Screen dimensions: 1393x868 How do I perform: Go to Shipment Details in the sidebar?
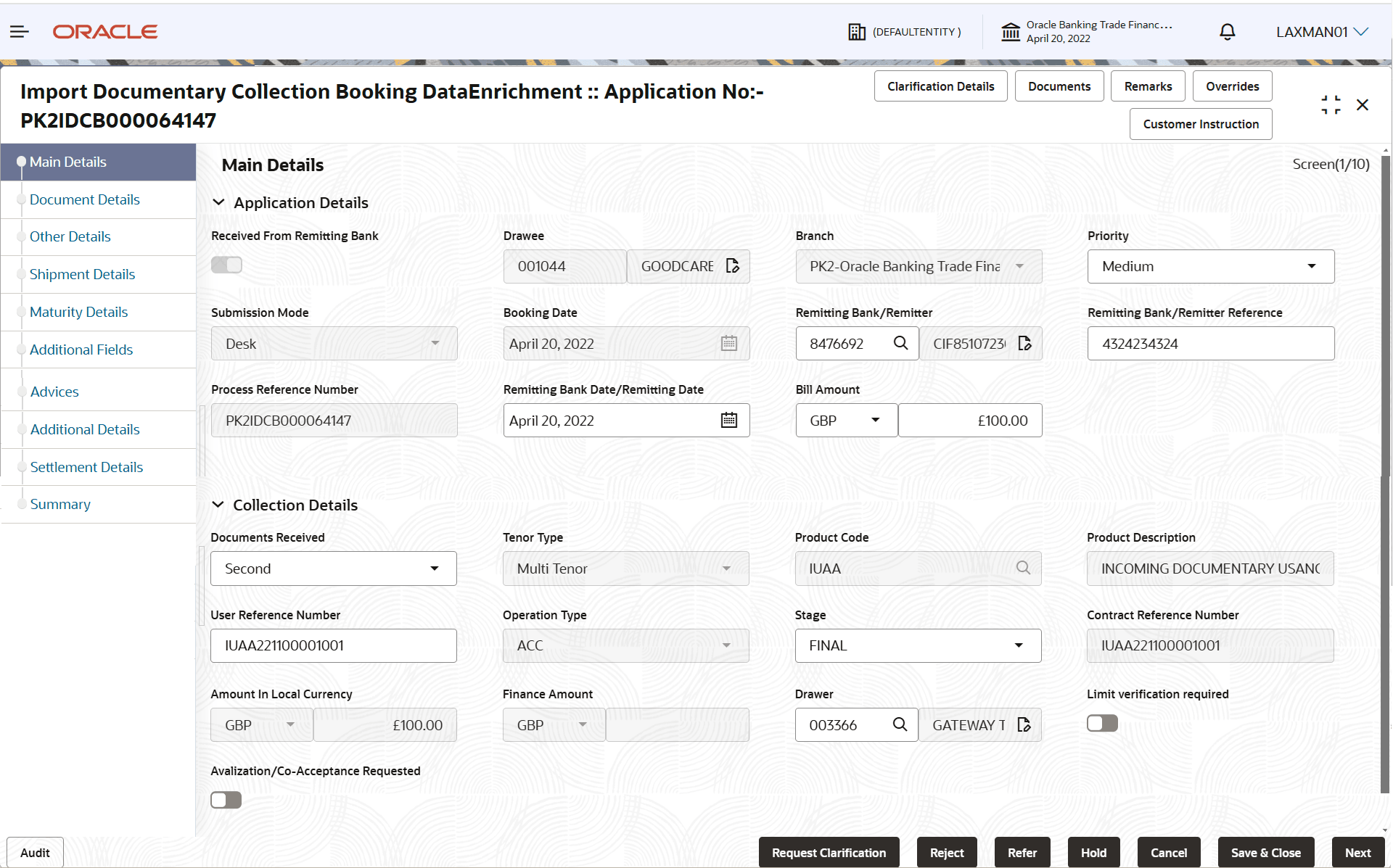click(x=82, y=274)
